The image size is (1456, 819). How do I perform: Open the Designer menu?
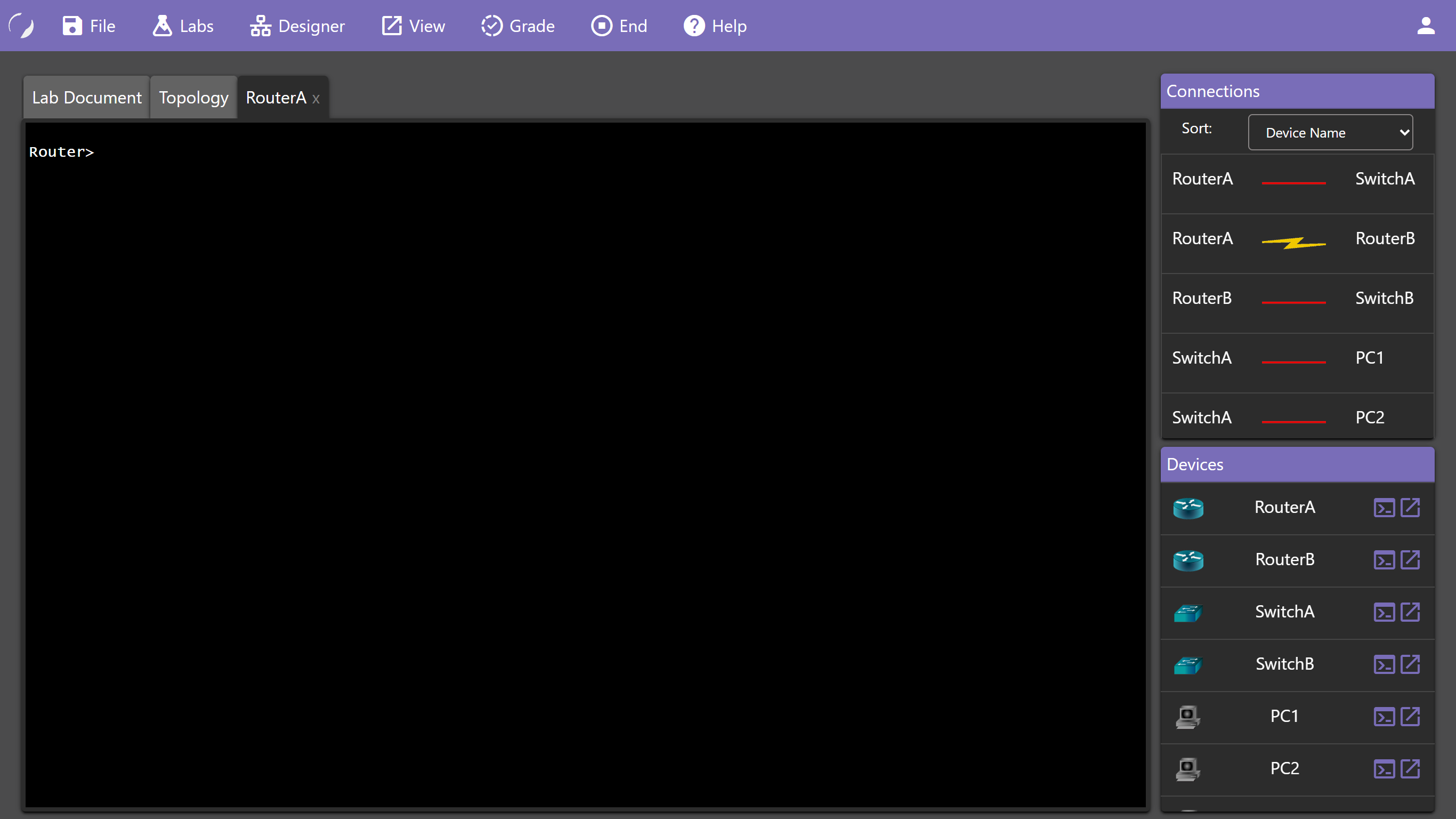pos(297,26)
